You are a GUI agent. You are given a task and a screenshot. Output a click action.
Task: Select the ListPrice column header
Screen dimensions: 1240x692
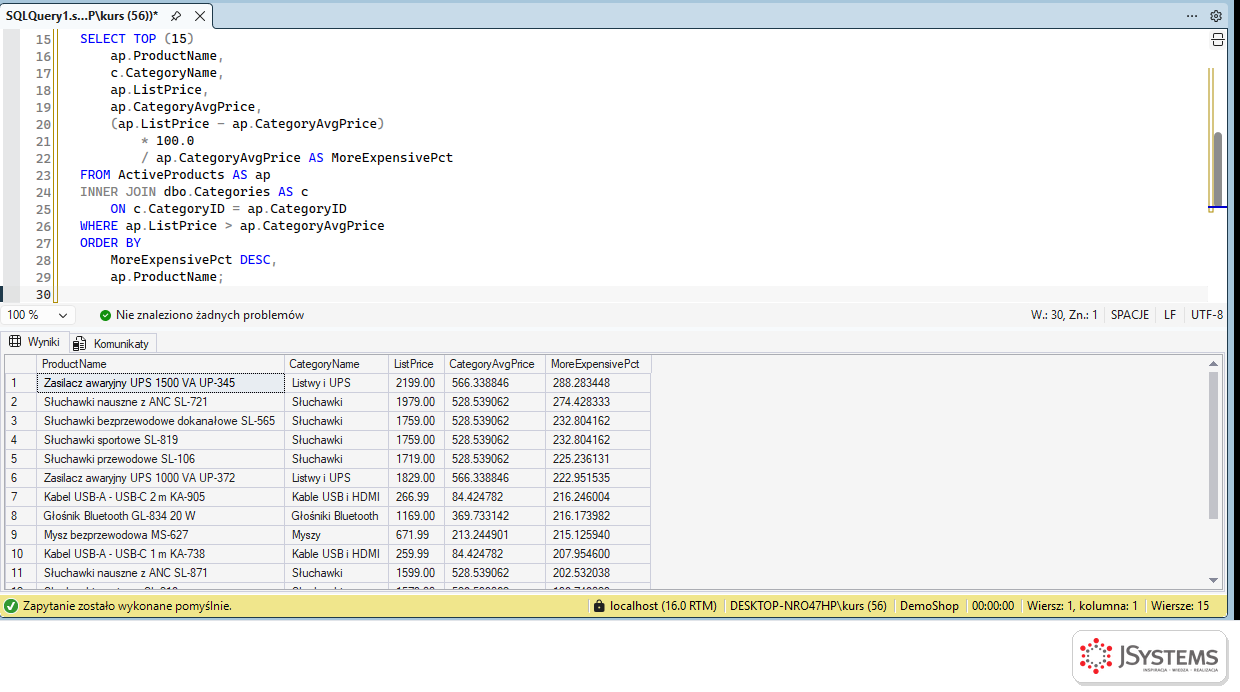pyautogui.click(x=417, y=364)
